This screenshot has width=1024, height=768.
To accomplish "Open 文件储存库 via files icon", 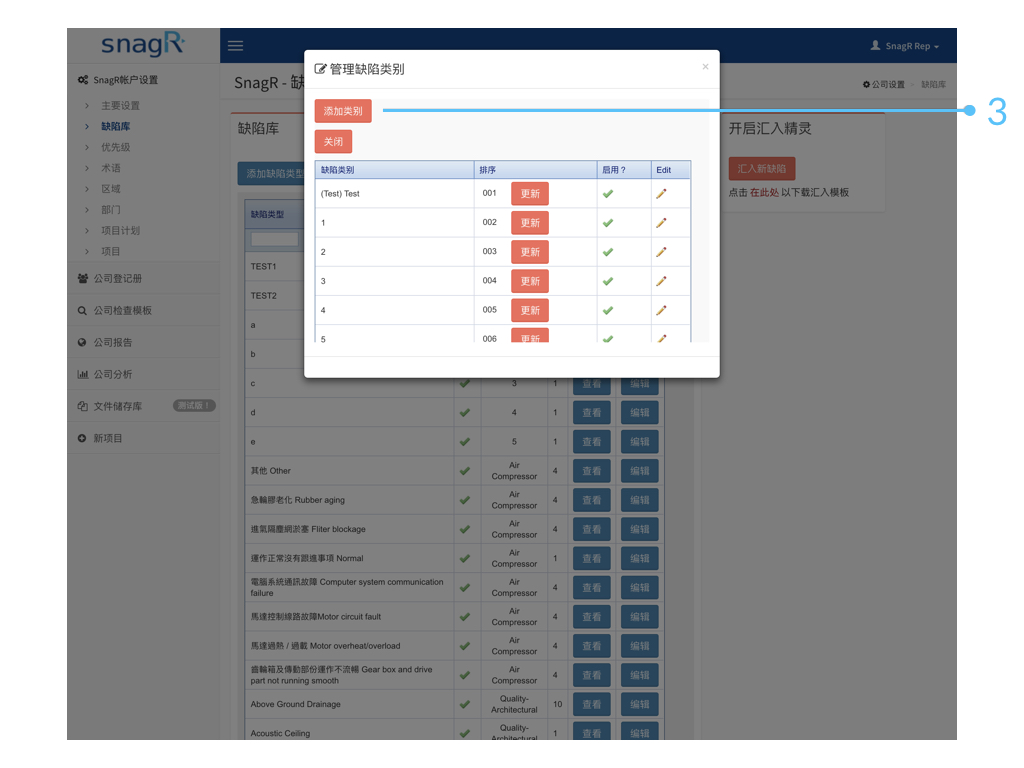I will (x=82, y=406).
